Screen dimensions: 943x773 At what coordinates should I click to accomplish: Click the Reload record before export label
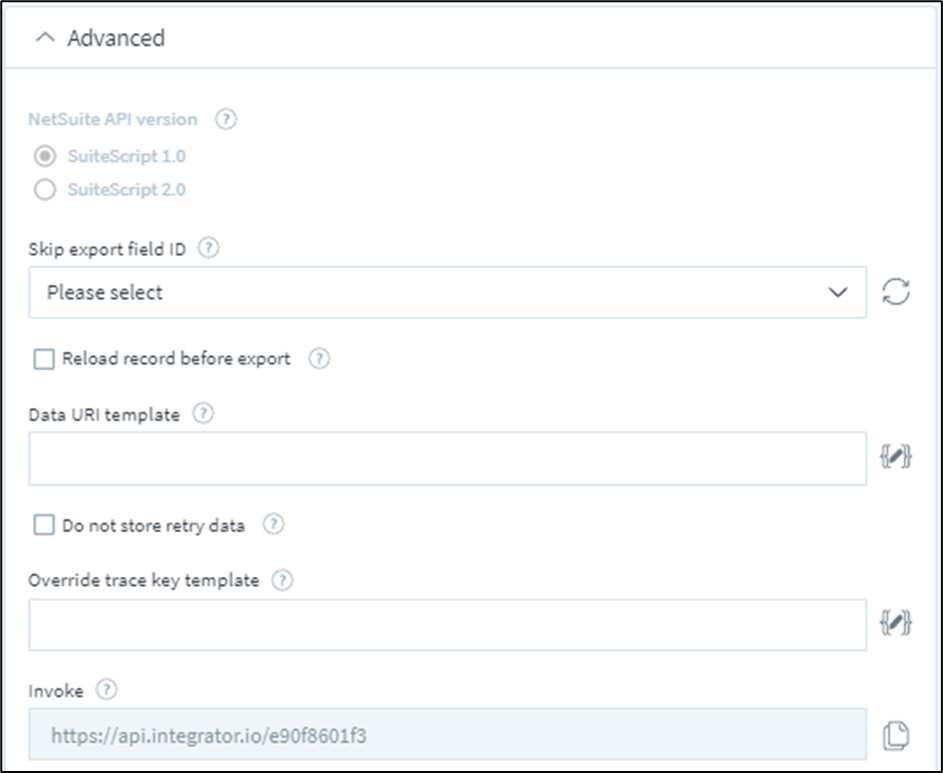(x=176, y=359)
